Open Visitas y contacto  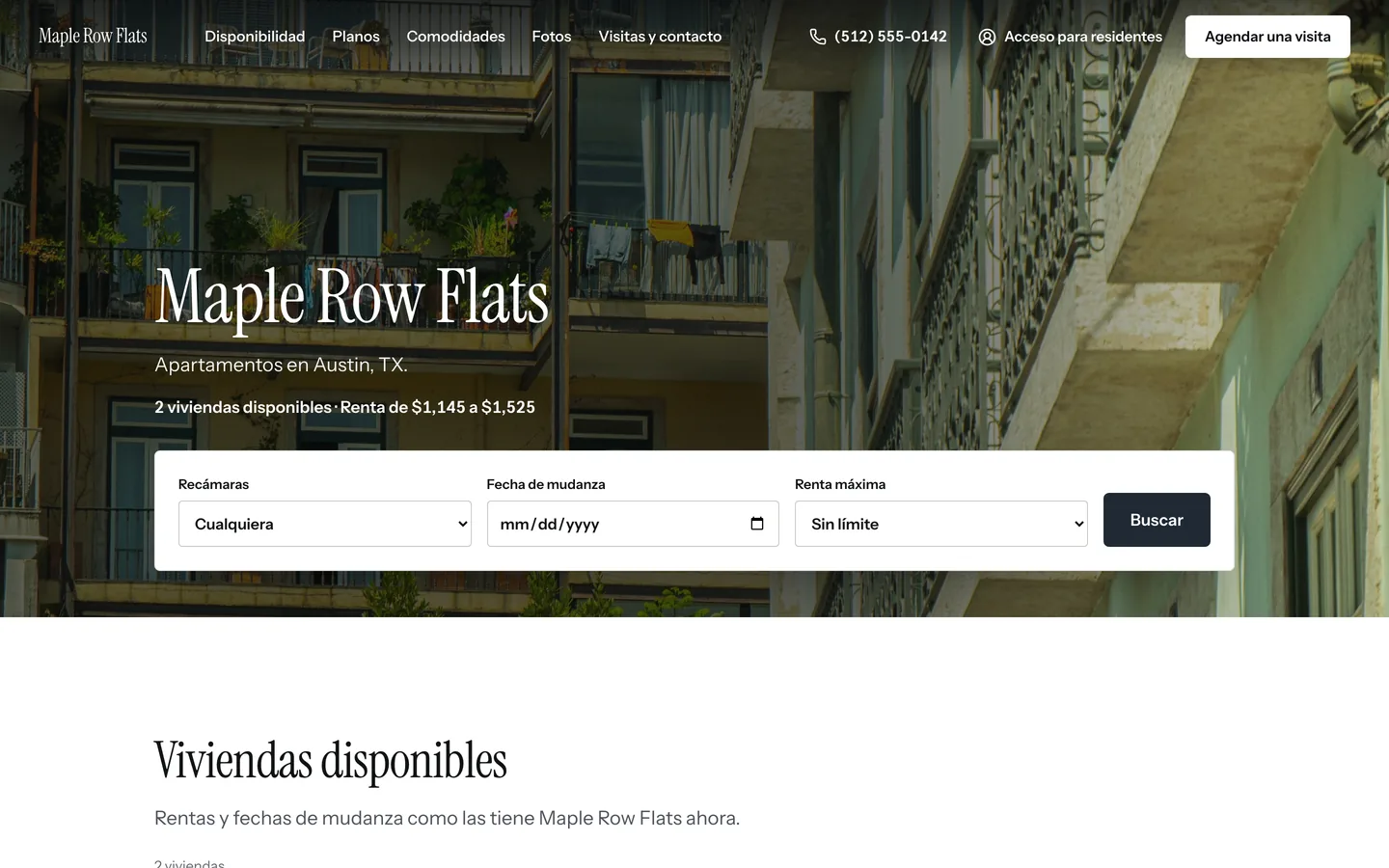click(x=660, y=37)
